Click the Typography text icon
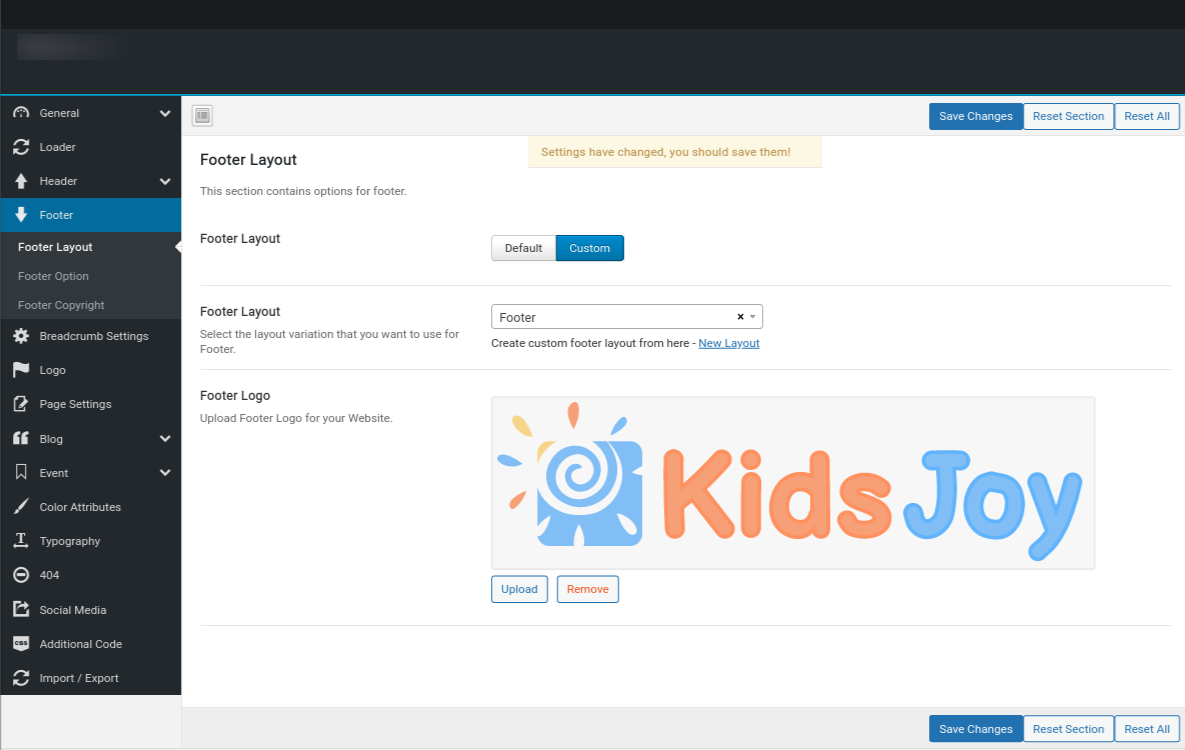This screenshot has height=750, width=1185. click(21, 541)
